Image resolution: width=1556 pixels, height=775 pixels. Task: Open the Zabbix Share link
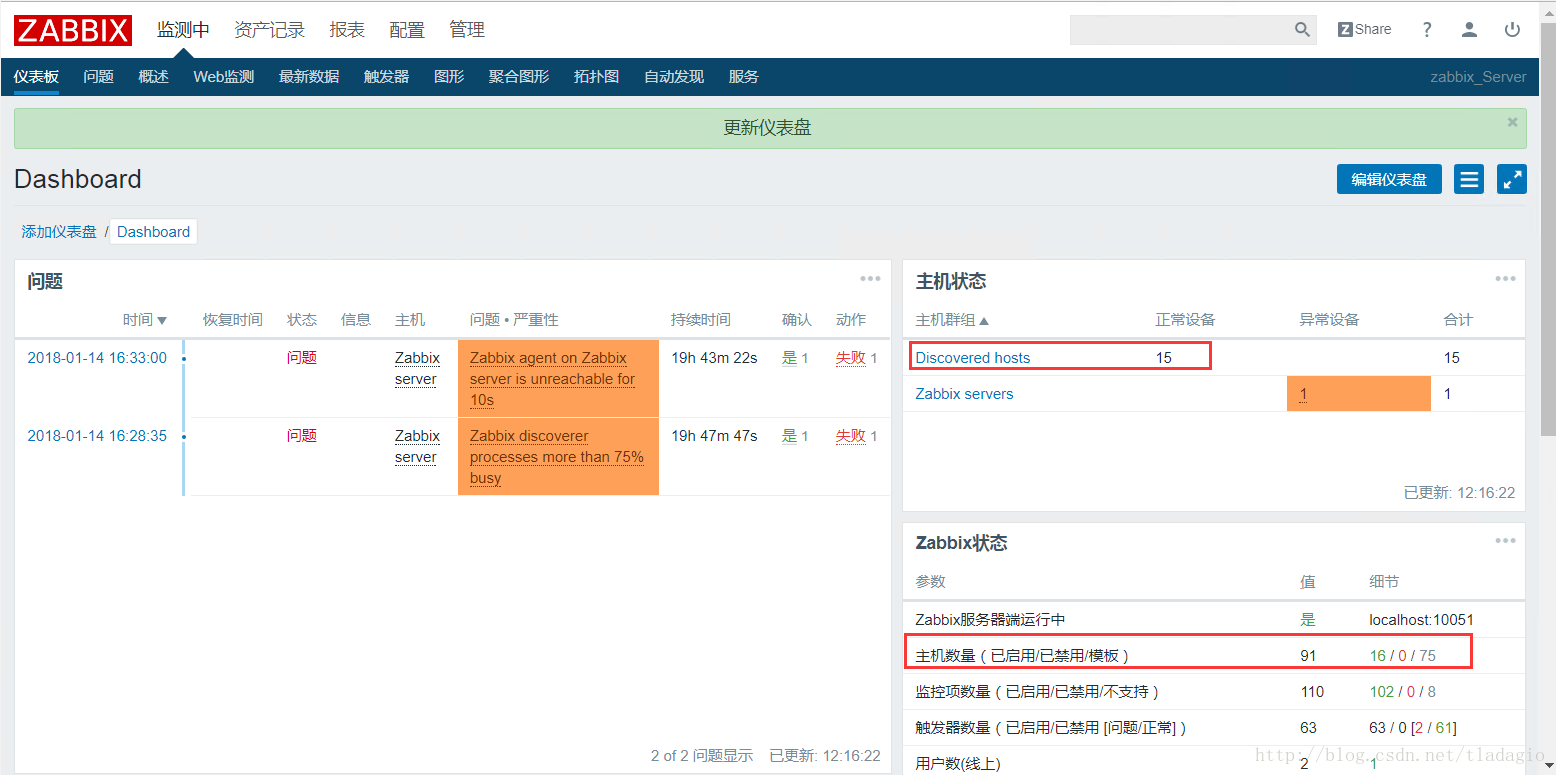pyautogui.click(x=1365, y=30)
